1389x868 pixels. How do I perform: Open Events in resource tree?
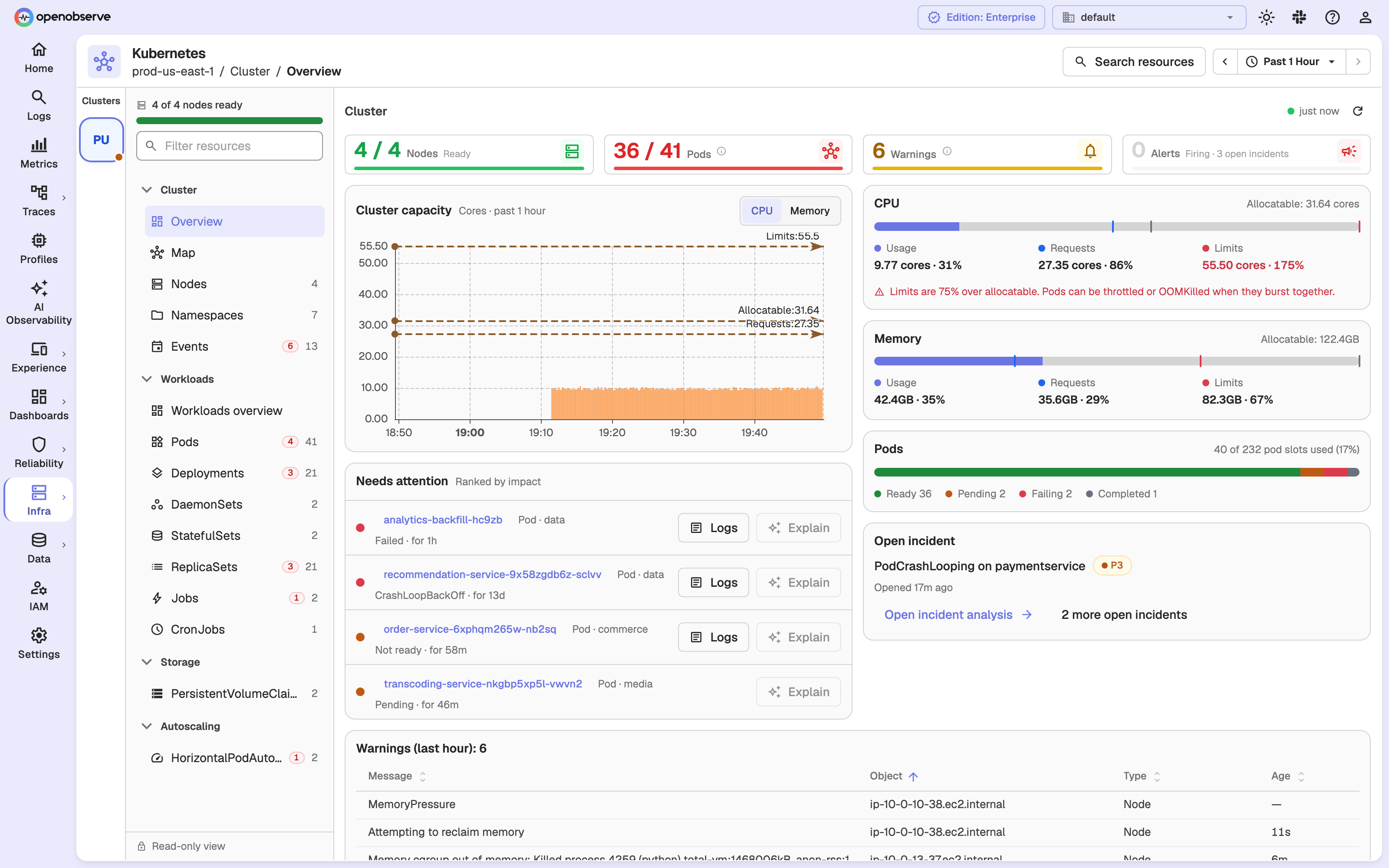[234, 346]
